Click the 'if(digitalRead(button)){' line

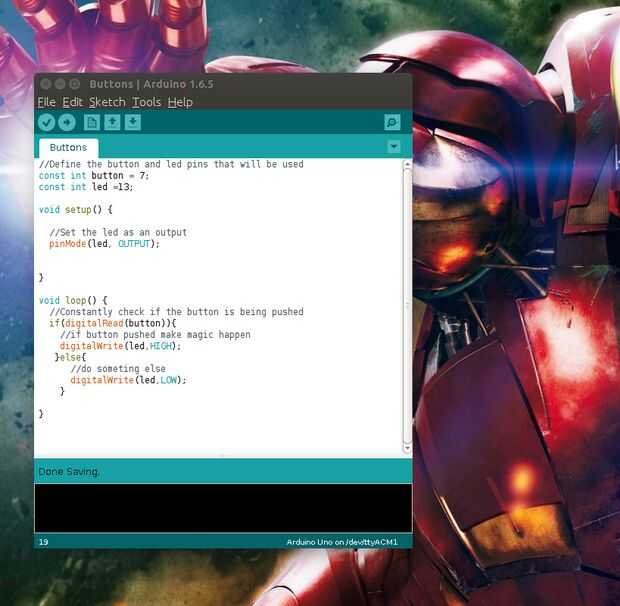113,323
